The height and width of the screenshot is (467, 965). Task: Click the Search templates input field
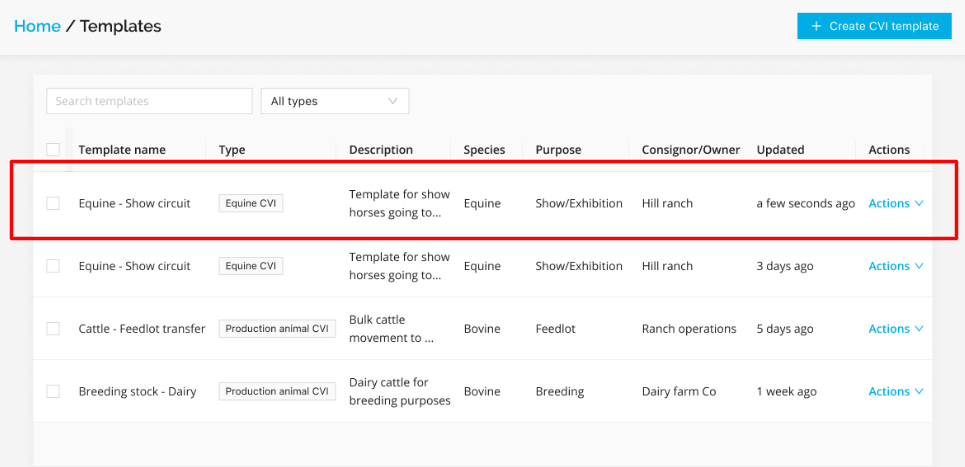point(149,101)
